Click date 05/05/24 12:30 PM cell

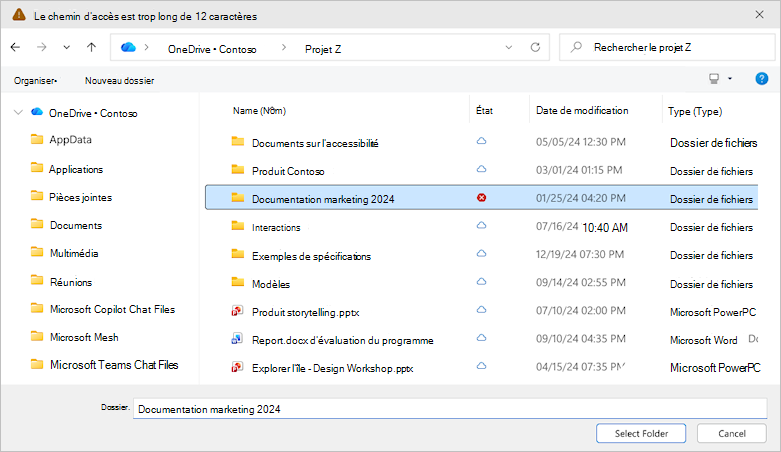point(580,142)
